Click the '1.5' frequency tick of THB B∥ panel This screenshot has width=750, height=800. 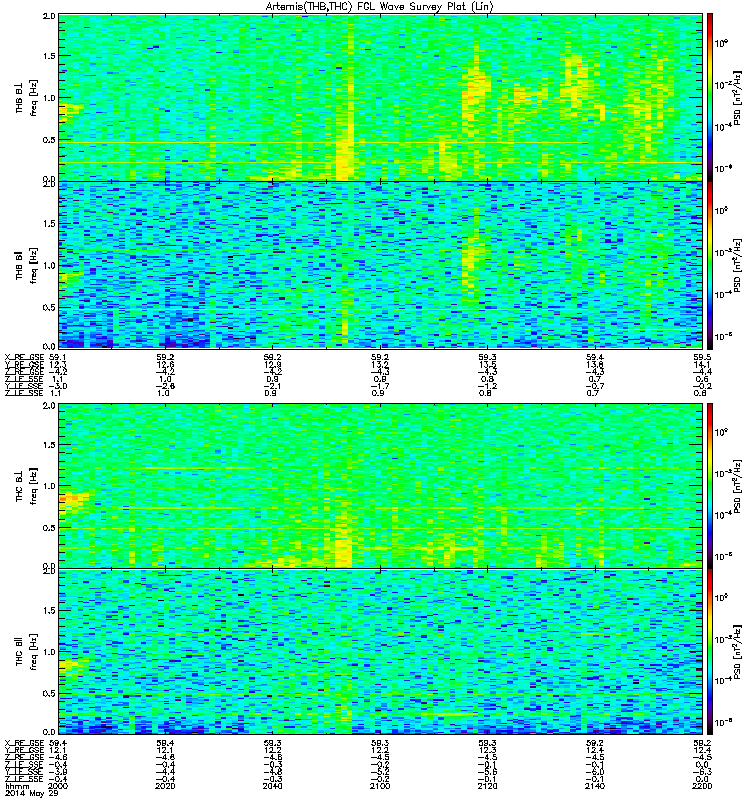click(49, 223)
